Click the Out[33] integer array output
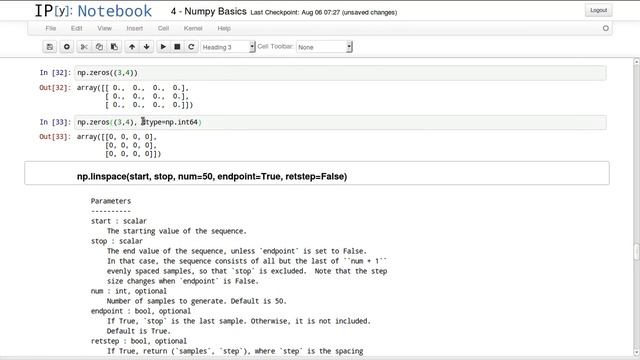640x360 pixels. coord(119,145)
